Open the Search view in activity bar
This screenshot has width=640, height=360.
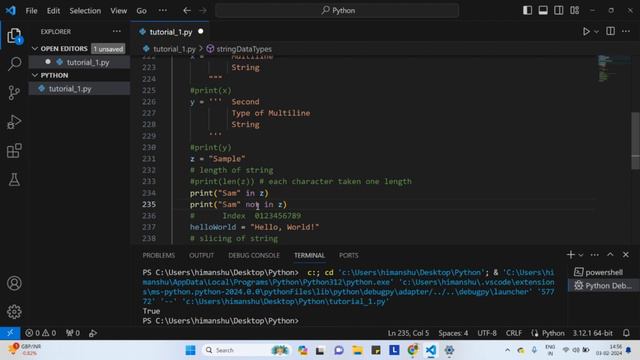[x=14, y=64]
